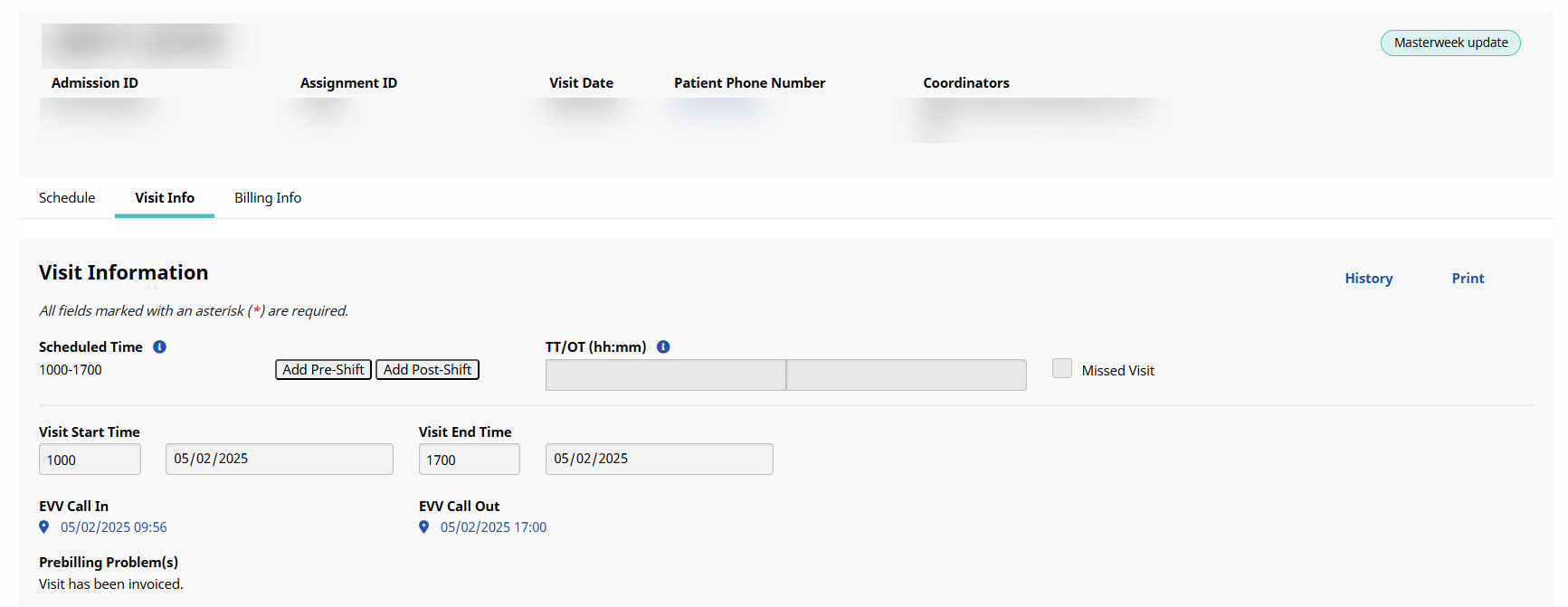1568x607 pixels.
Task: Open the EVV Call Out 17:00 timestamp link
Action: pos(493,527)
